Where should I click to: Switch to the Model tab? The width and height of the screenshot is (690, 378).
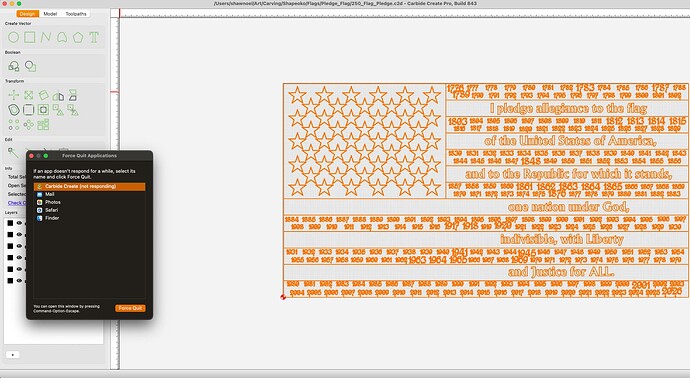50,14
